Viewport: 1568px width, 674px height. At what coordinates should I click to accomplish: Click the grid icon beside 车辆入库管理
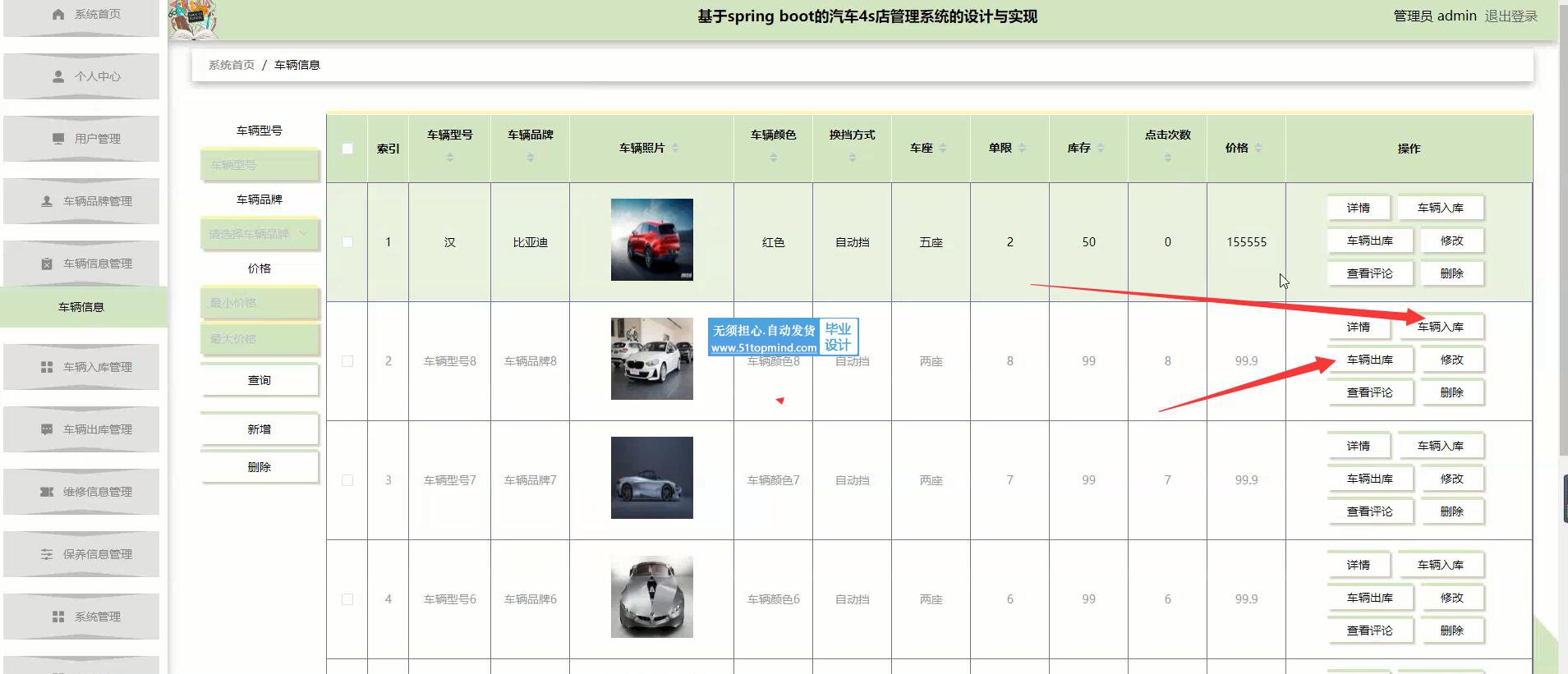click(47, 367)
